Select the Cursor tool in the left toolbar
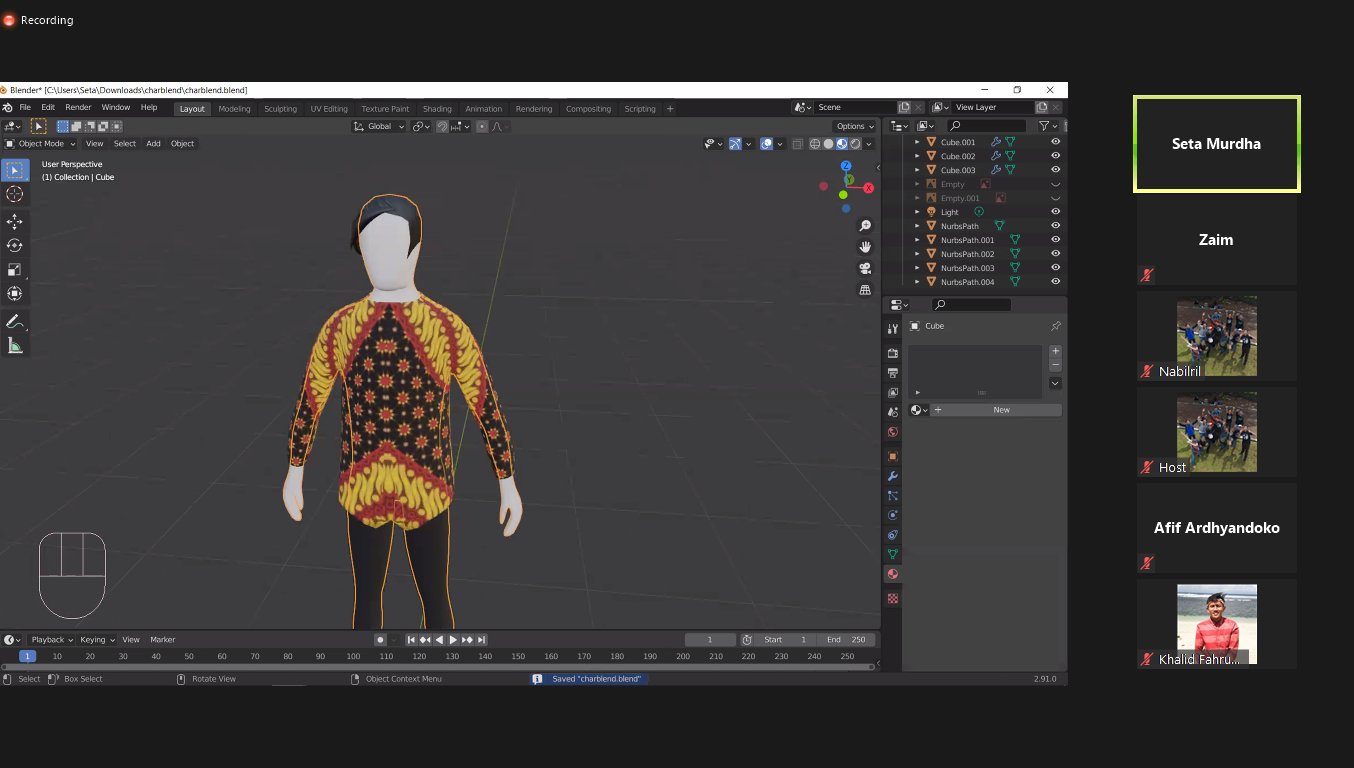This screenshot has width=1354, height=768. pos(15,194)
